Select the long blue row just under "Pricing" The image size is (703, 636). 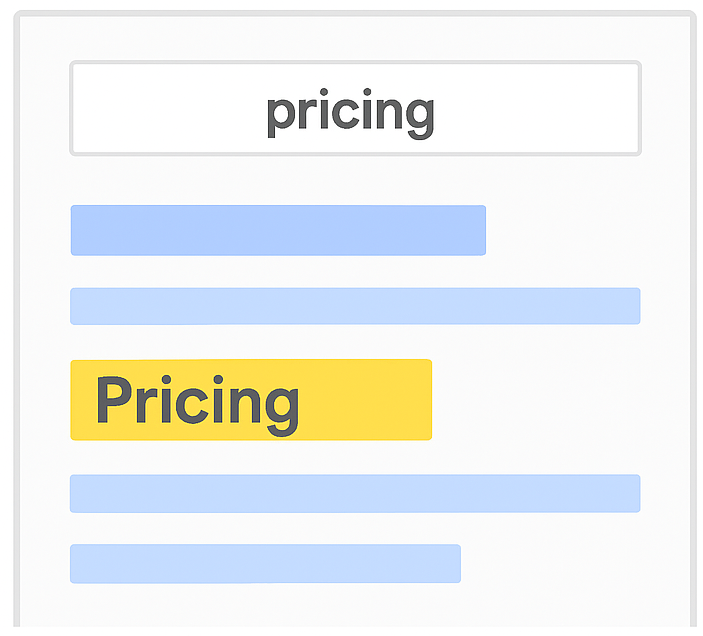[x=354, y=493]
